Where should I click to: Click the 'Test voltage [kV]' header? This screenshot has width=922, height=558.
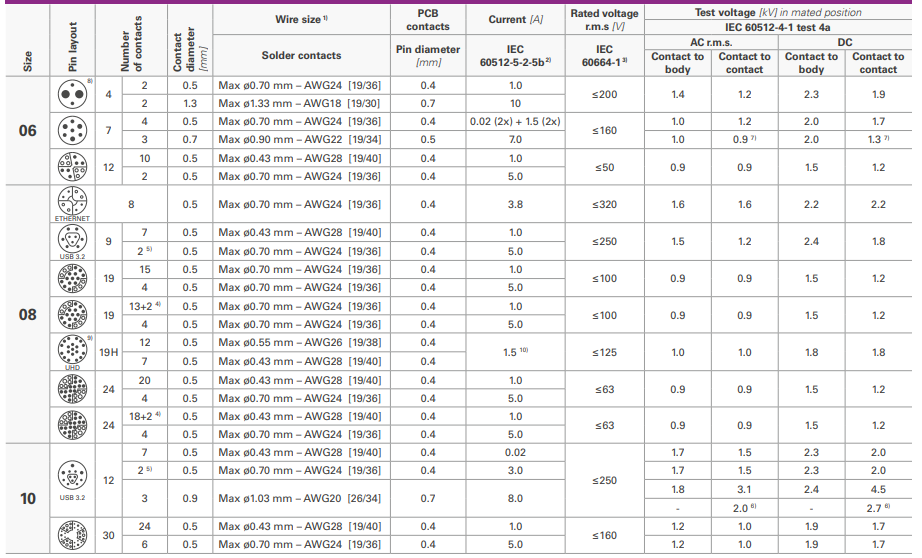coord(777,13)
